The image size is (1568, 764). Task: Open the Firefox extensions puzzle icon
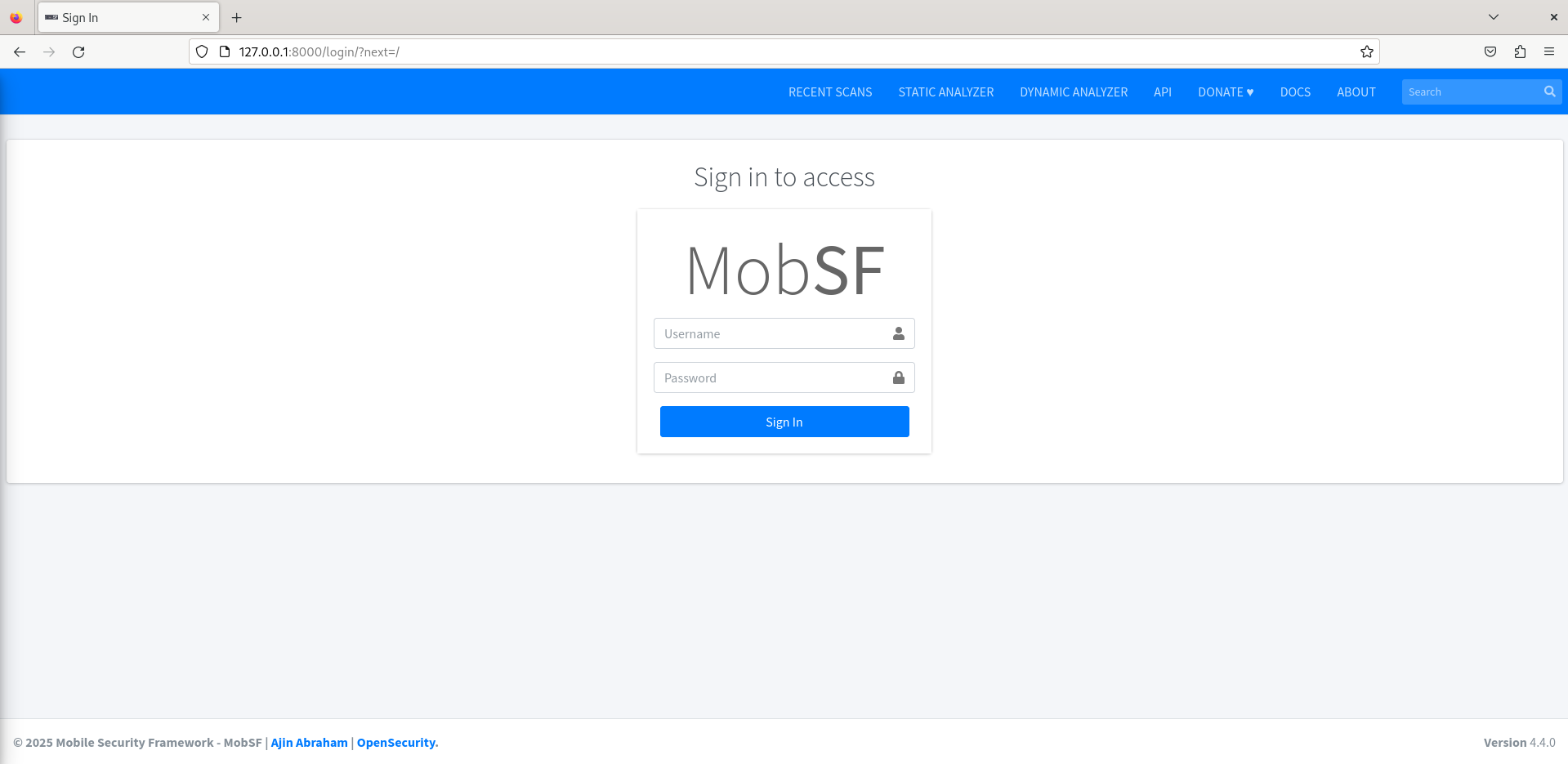[1520, 52]
